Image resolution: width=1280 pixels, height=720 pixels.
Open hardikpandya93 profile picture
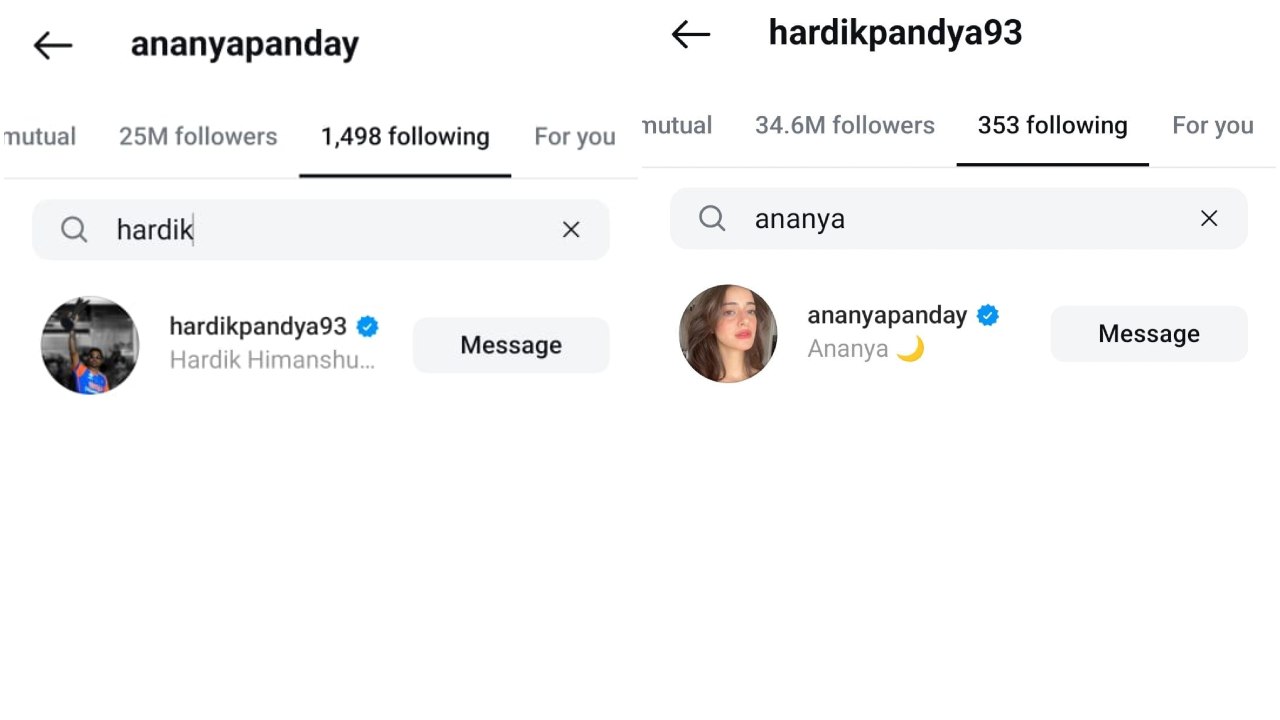coord(90,345)
